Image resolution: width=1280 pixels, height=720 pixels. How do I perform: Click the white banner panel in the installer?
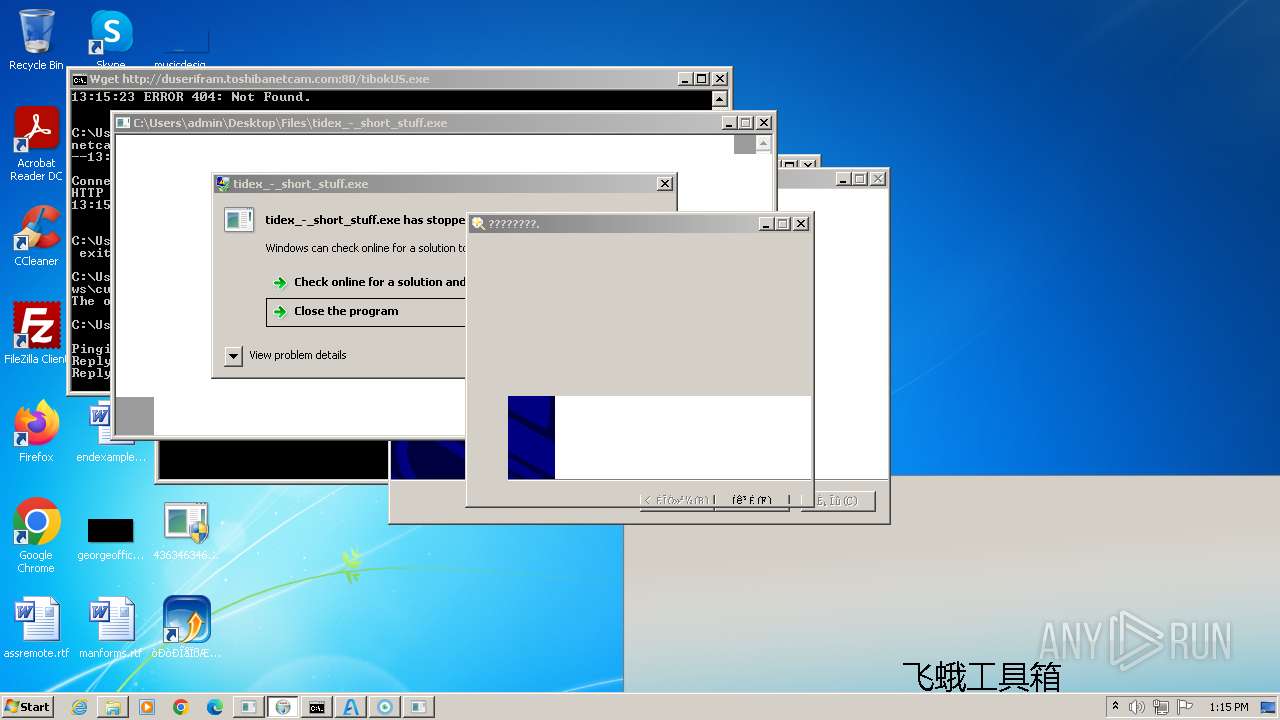tap(682, 437)
